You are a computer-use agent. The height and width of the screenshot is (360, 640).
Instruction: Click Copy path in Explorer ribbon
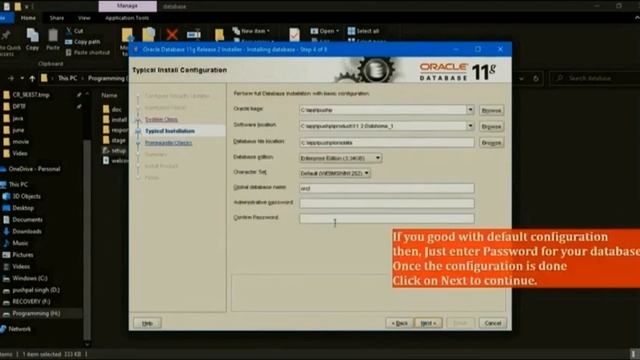point(82,42)
